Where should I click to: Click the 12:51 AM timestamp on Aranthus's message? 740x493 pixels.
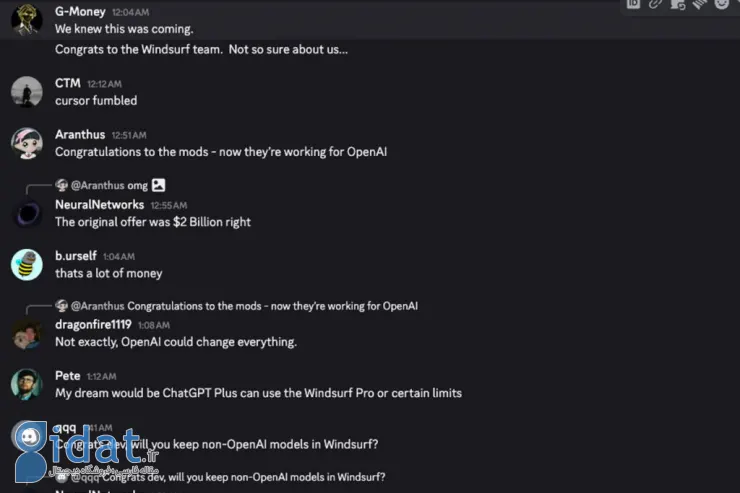coord(129,135)
